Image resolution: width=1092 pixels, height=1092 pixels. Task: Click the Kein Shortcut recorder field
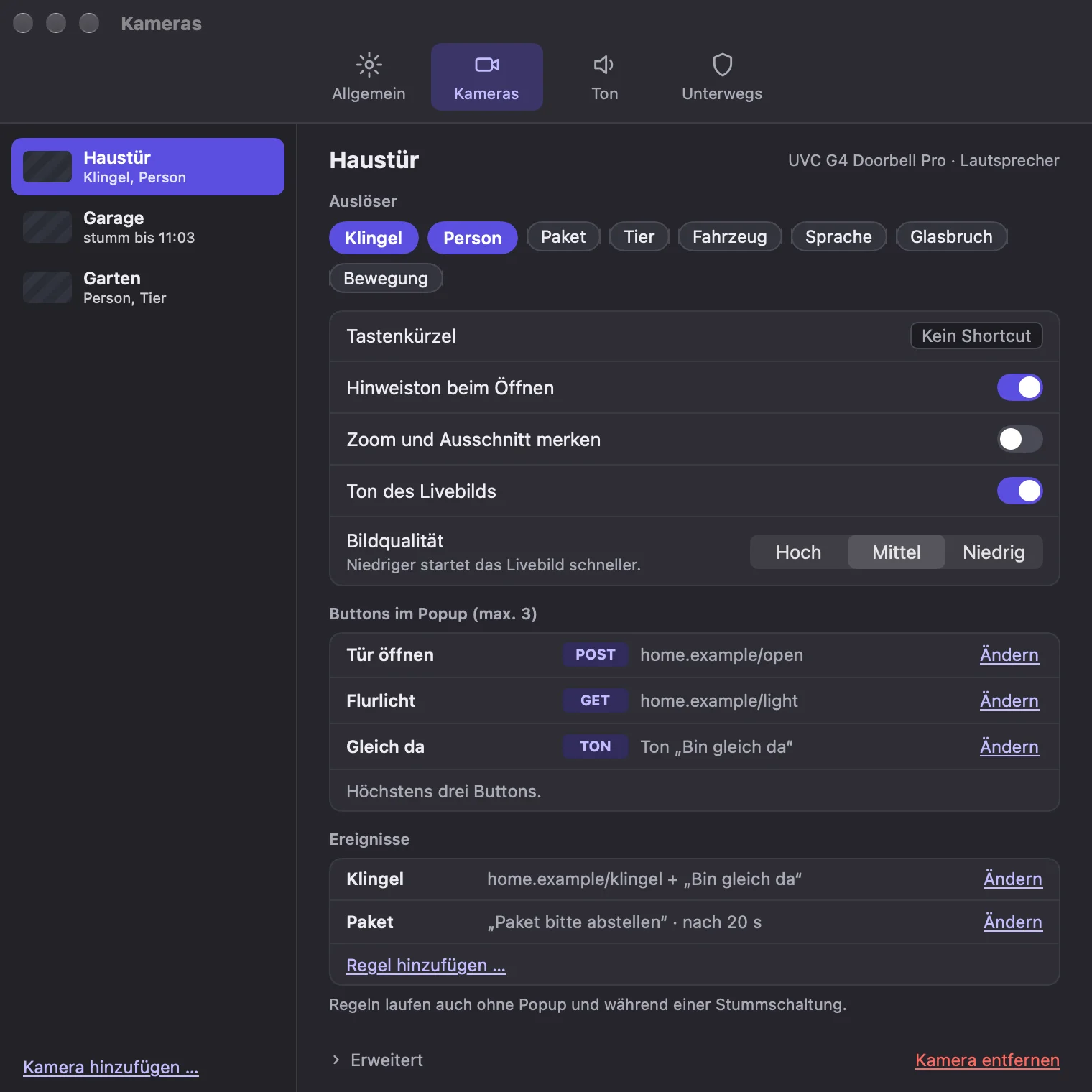point(976,336)
